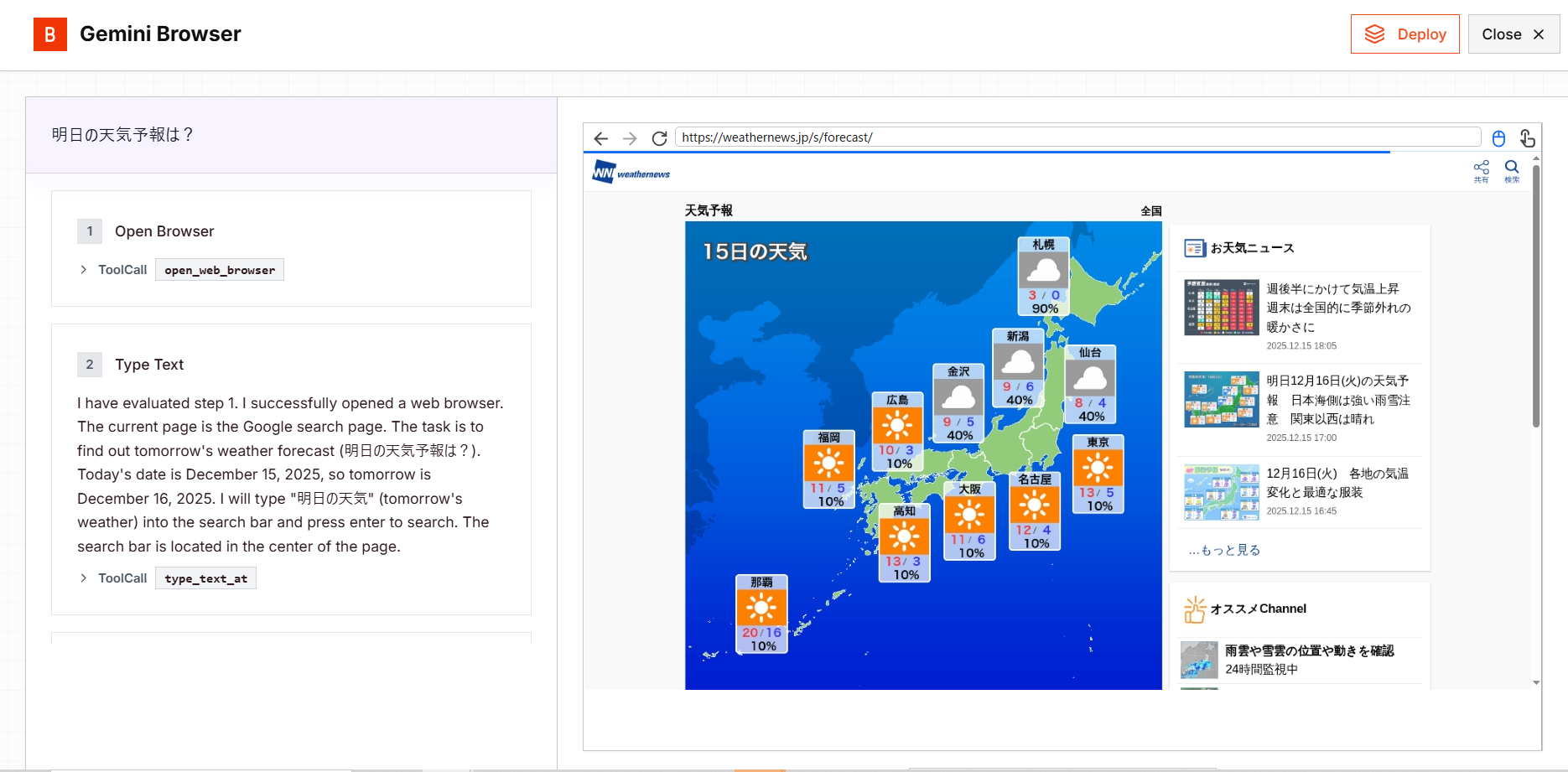Screen dimensions: 1568x772
Task: Select the open_web_browser code chip
Action: tap(219, 269)
